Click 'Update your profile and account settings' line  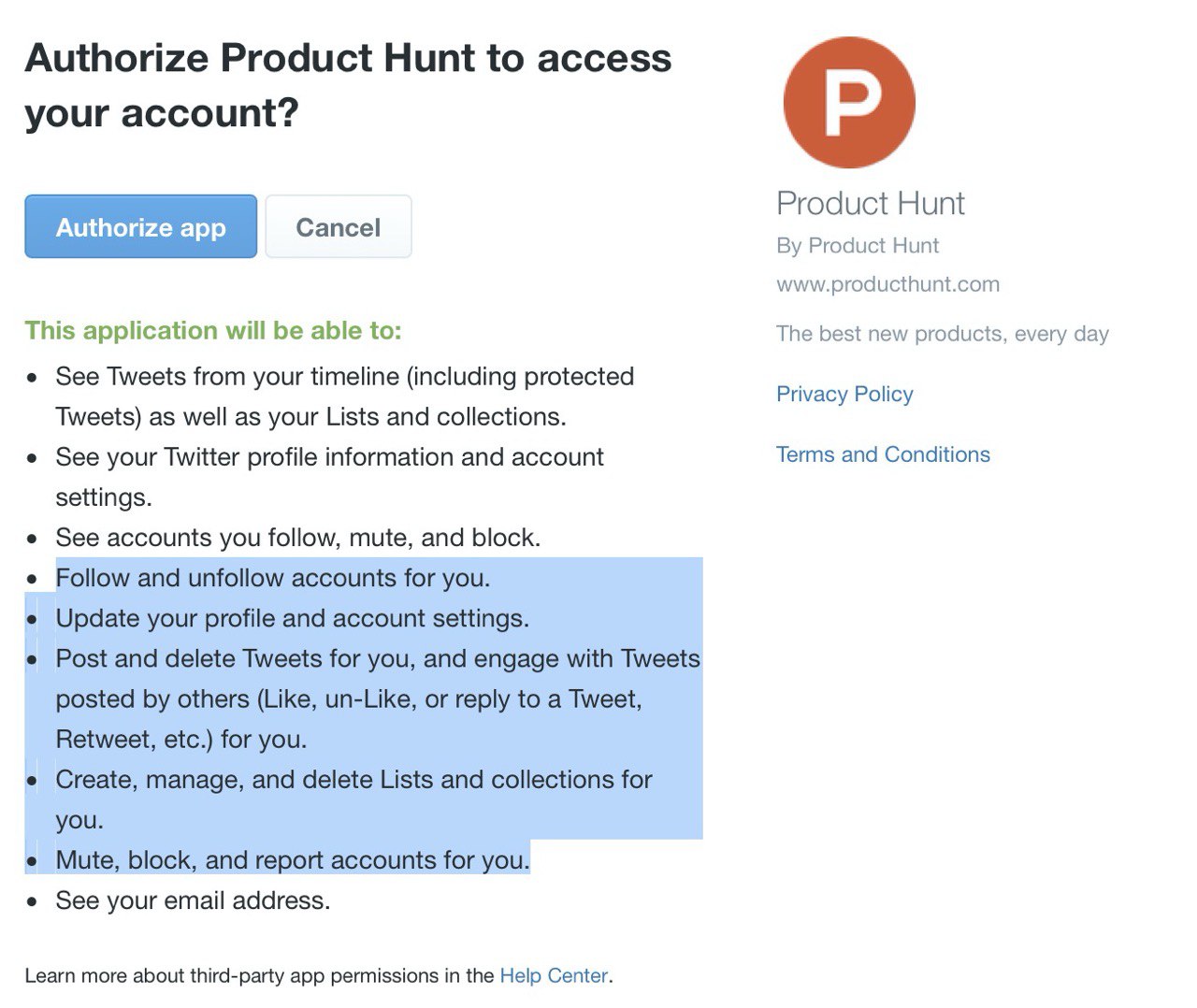293,618
